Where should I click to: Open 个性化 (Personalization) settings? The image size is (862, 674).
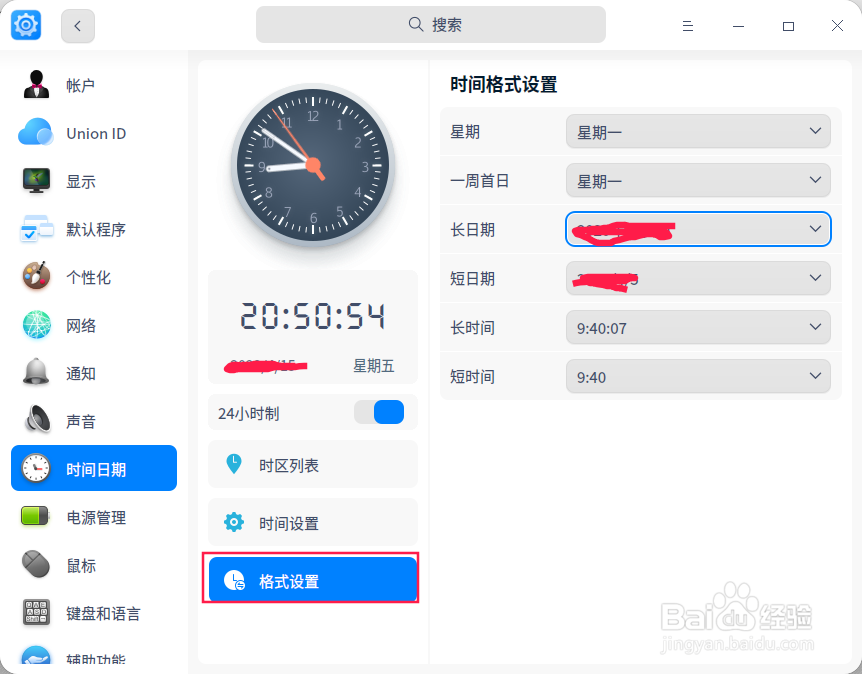tap(35, 277)
